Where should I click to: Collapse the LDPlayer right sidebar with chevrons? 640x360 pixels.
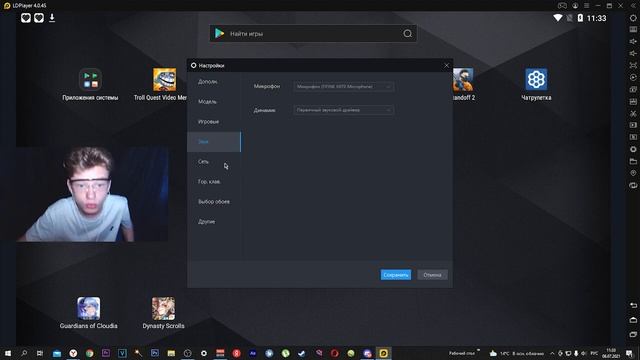tap(633, 5)
